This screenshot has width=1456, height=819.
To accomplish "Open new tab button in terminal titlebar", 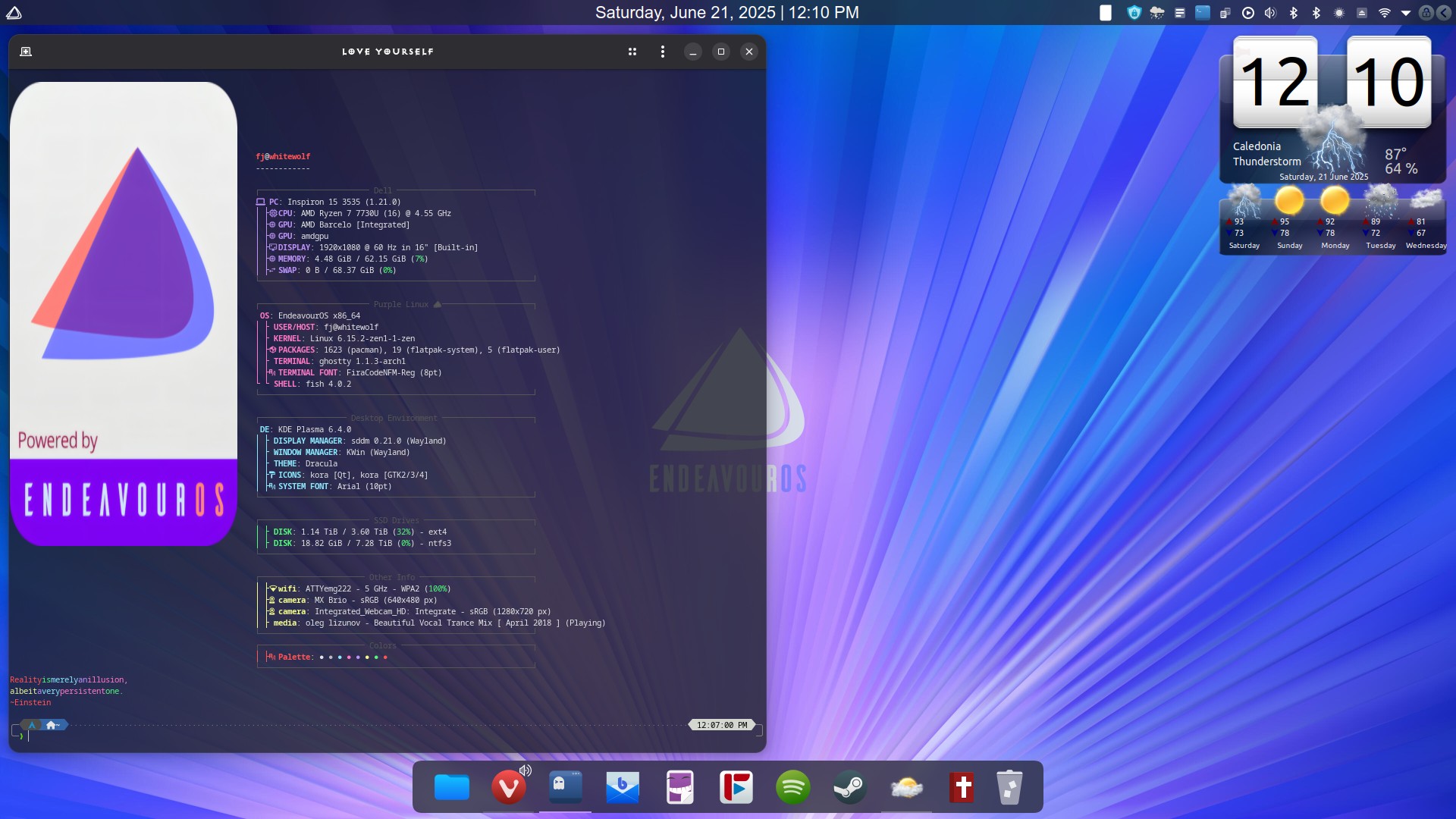I will (26, 52).
